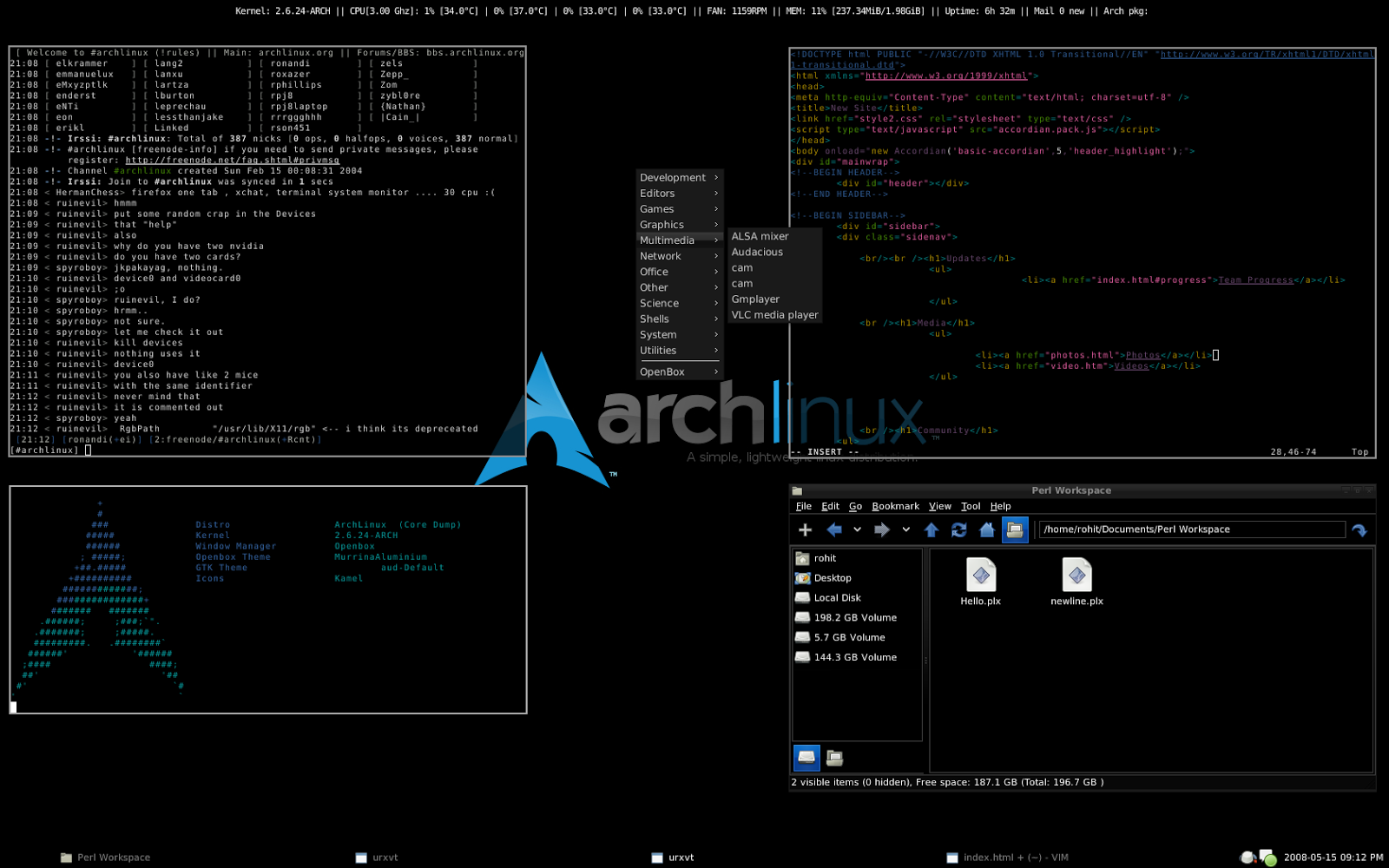The image size is (1389, 868).
Task: Select VLC media player from the menu
Action: pos(774,314)
